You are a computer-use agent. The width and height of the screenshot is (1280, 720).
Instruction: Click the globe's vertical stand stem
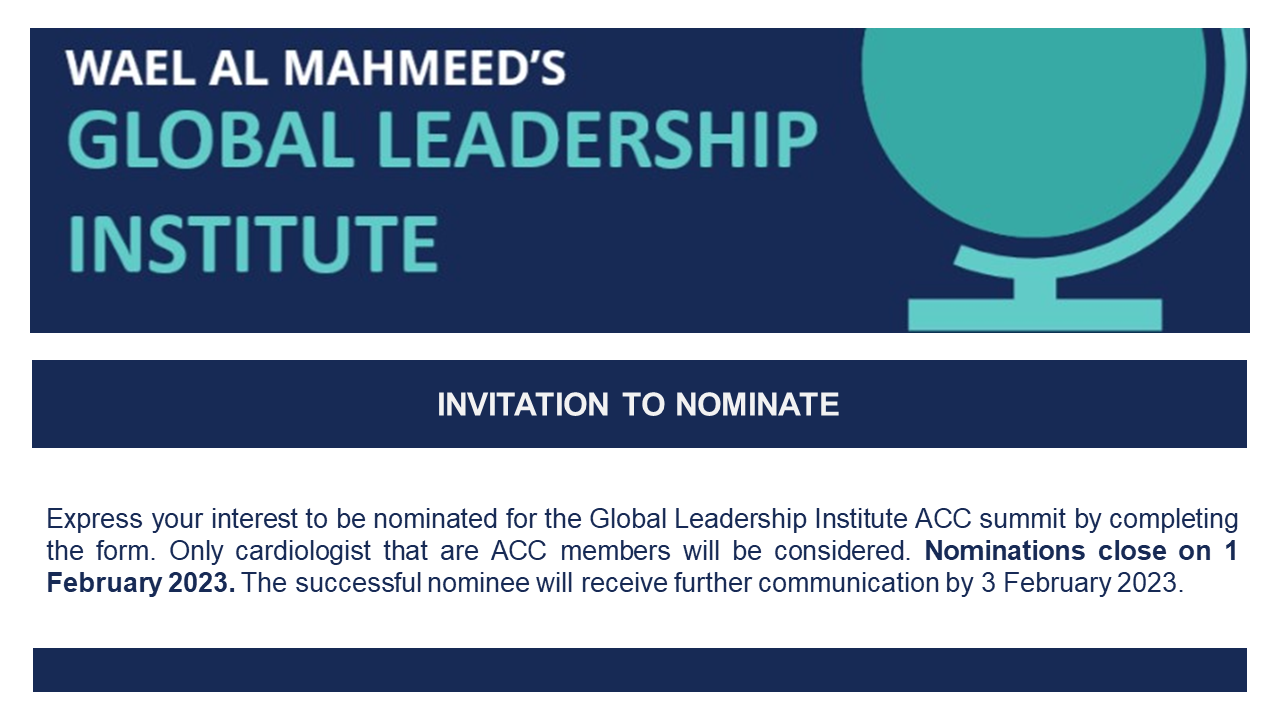[x=1037, y=285]
